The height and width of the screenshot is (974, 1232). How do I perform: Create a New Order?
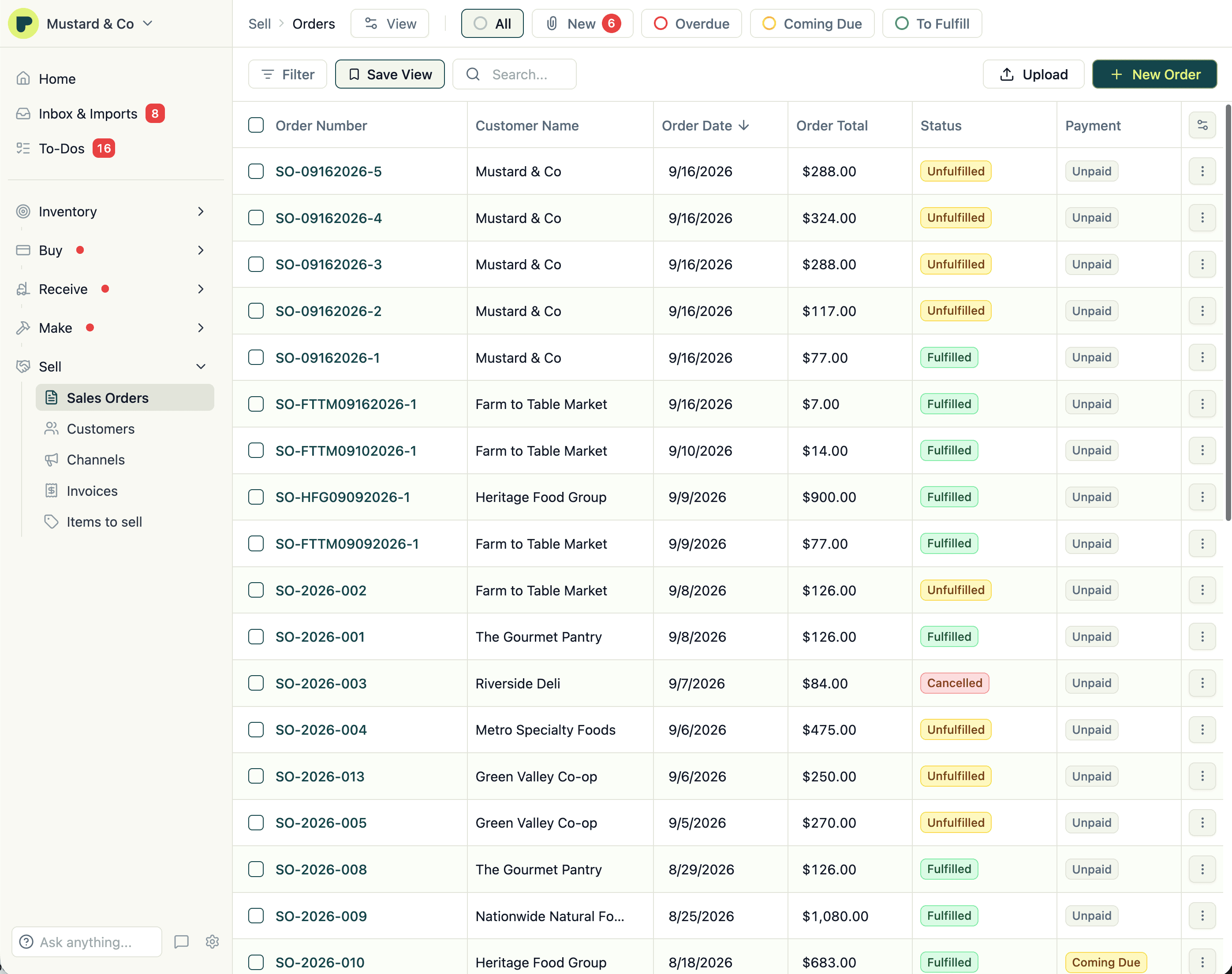click(1154, 74)
